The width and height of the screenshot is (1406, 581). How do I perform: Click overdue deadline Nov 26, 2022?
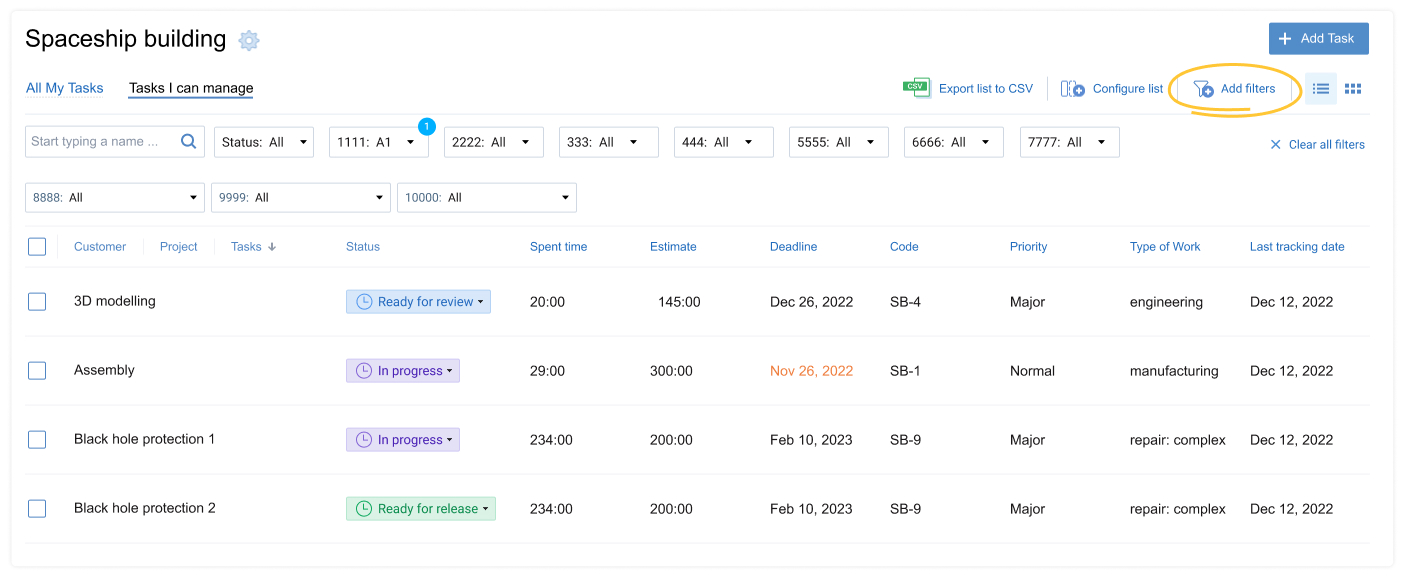point(811,371)
